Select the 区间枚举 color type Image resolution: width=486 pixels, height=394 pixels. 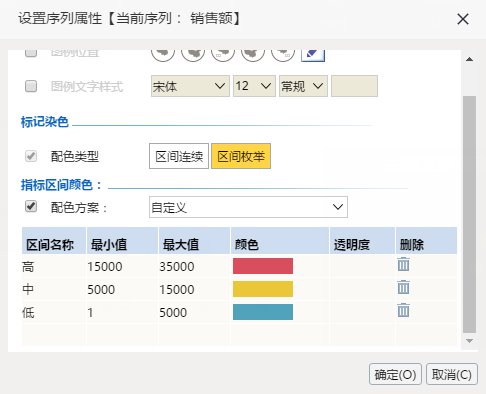pos(241,156)
